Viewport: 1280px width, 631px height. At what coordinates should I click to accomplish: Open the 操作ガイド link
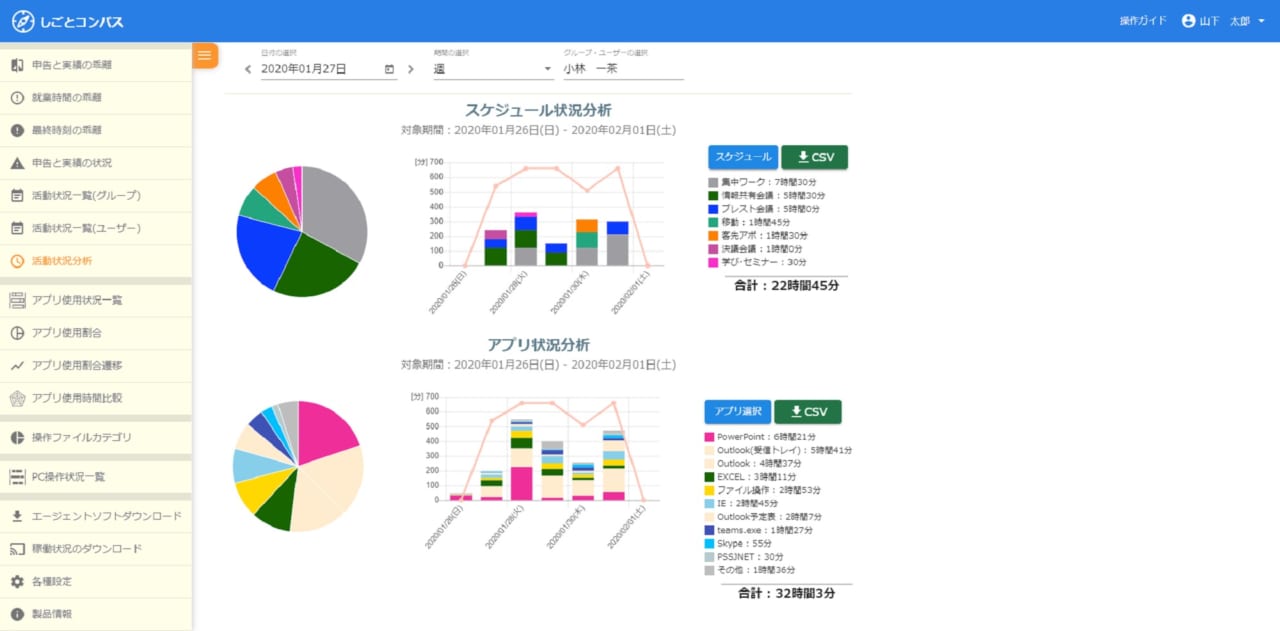(1143, 21)
